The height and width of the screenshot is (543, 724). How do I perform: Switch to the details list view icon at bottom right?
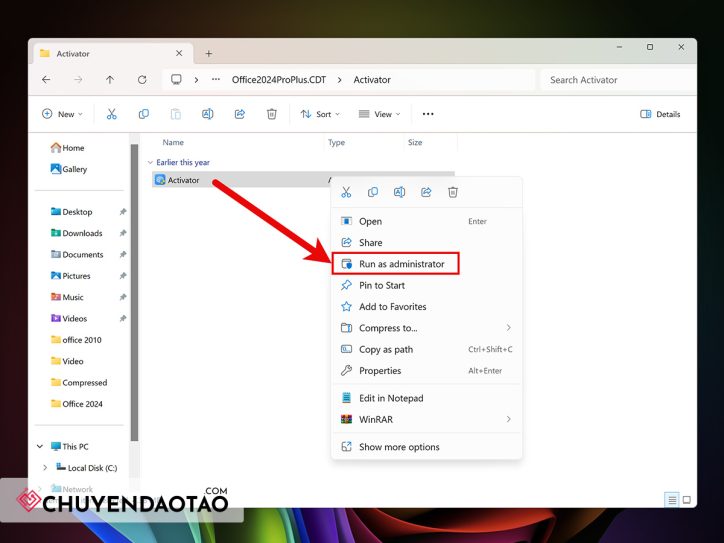[x=672, y=500]
